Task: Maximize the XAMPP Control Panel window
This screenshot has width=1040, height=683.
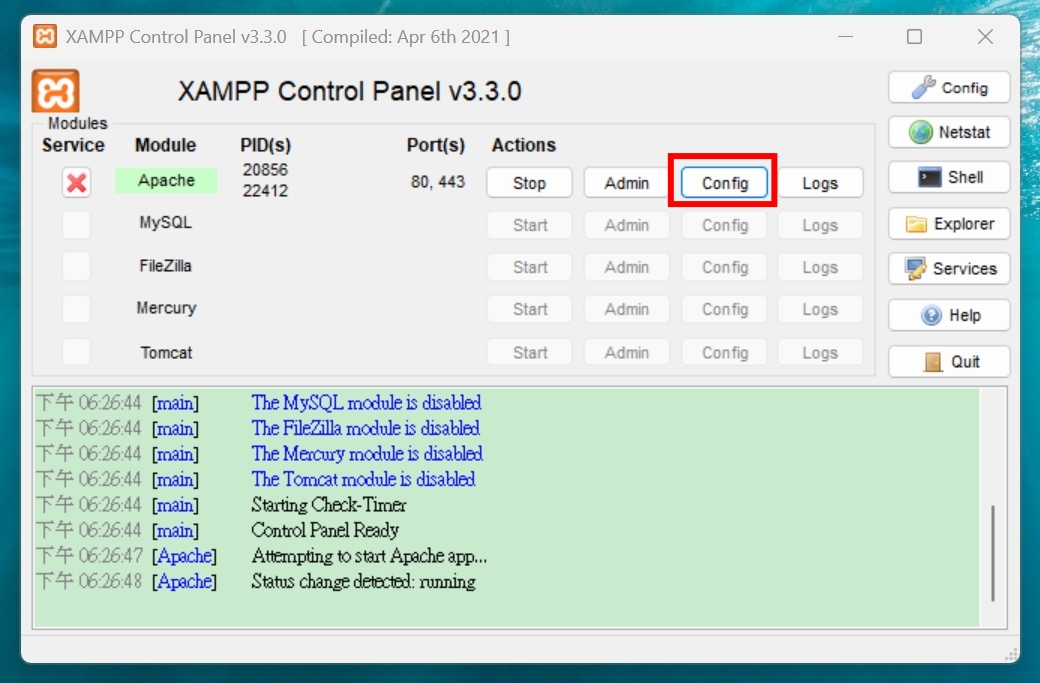Action: 915,36
